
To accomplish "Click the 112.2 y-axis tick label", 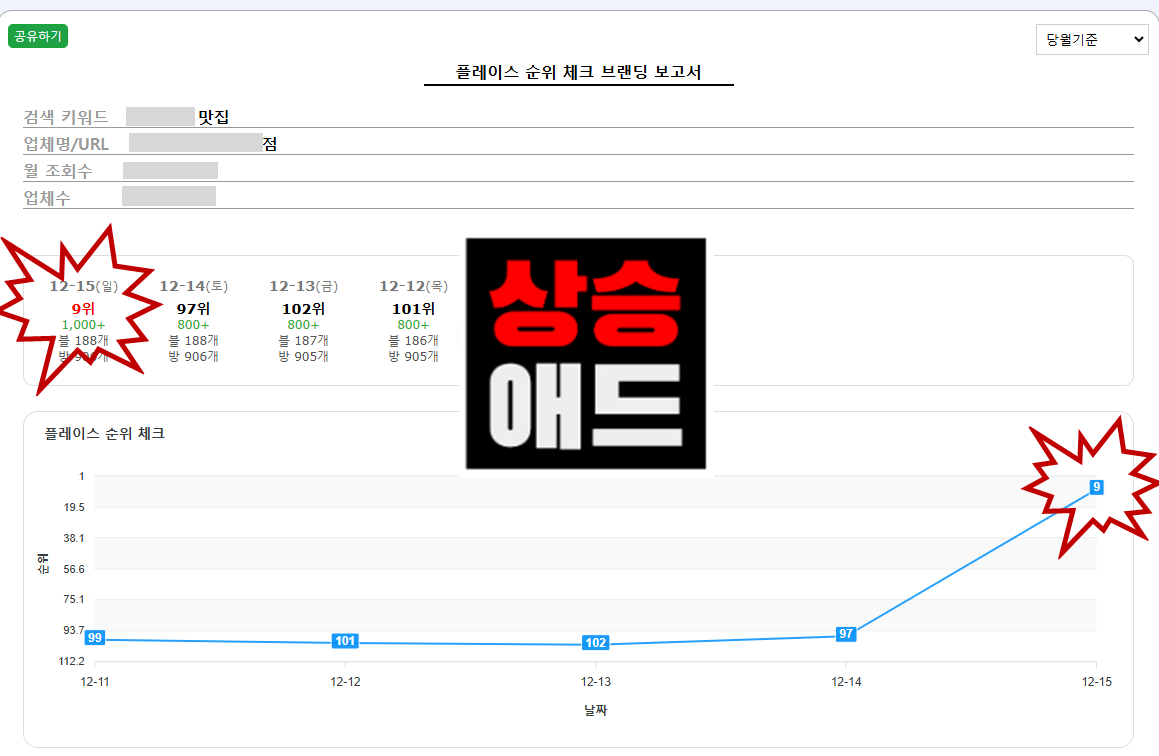I will [72, 661].
